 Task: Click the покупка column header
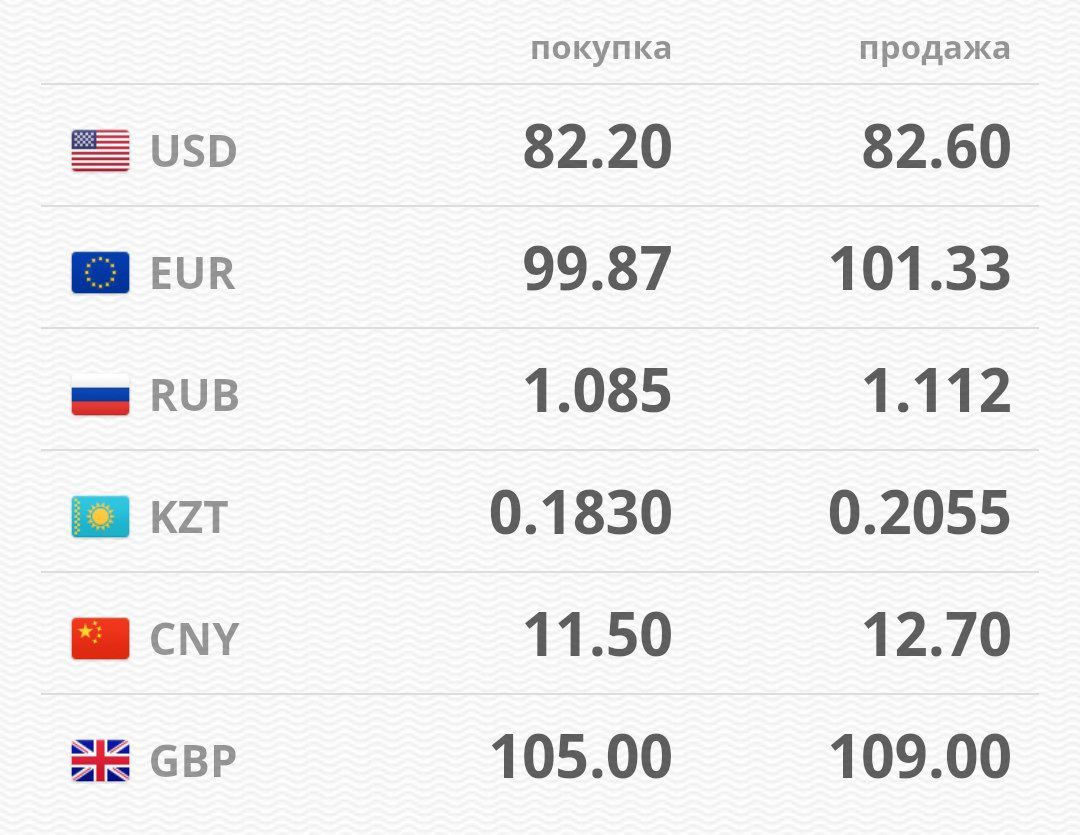click(x=600, y=48)
